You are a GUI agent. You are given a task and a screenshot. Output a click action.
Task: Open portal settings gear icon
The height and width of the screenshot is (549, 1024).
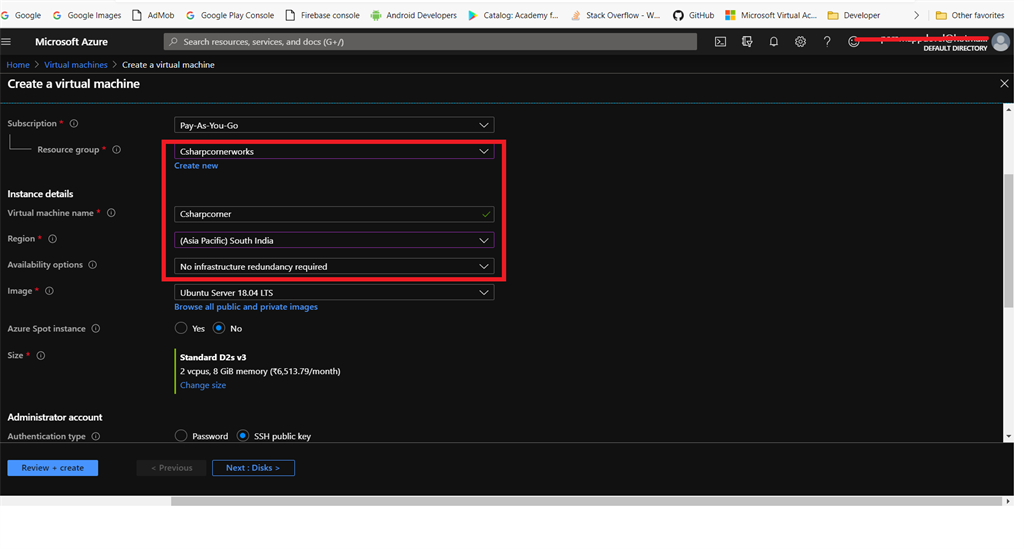coord(801,42)
